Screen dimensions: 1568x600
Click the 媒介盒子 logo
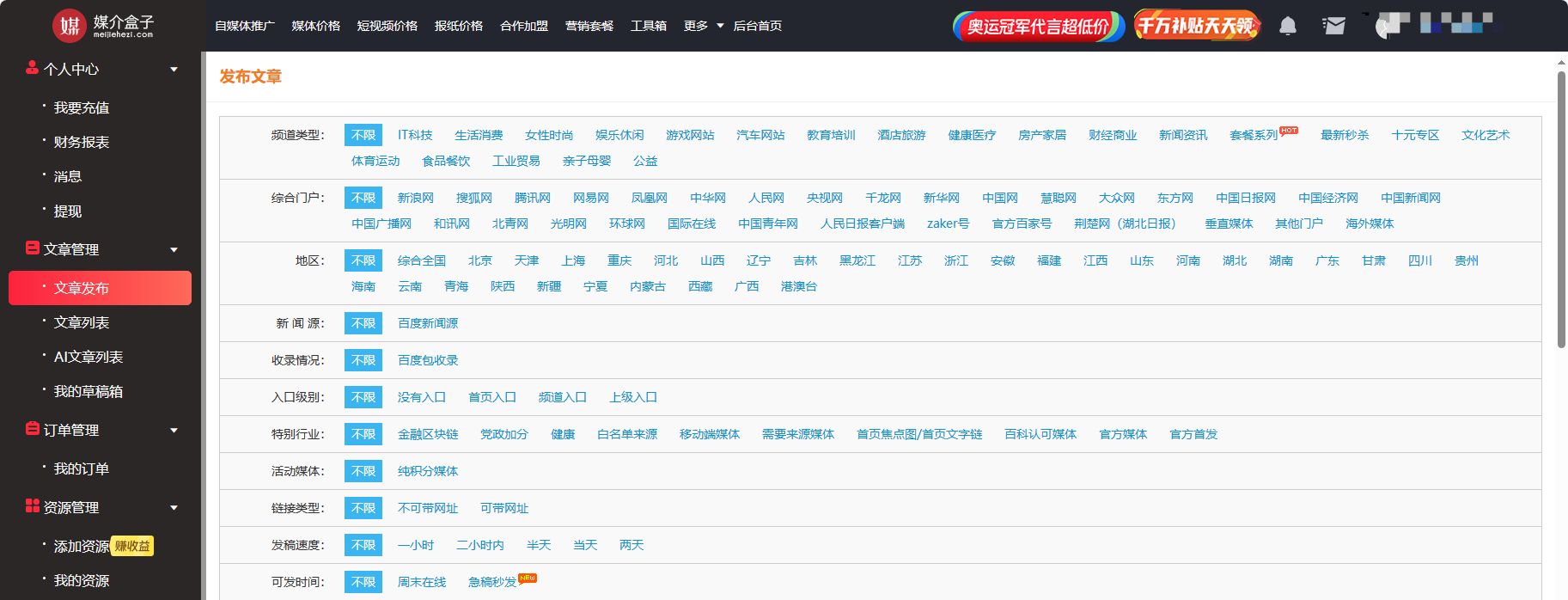(103, 26)
